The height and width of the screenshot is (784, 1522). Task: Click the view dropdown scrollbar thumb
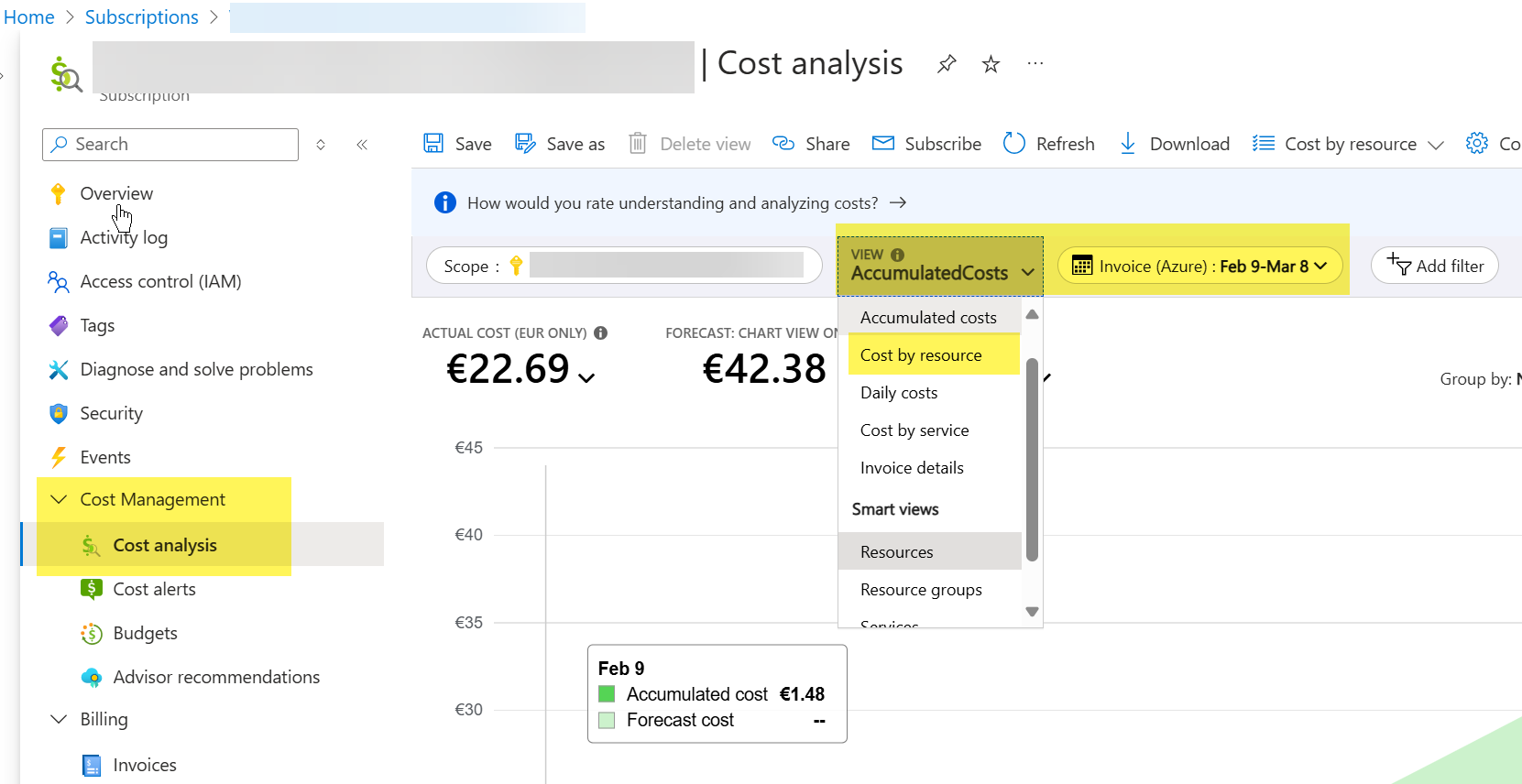[x=1032, y=459]
